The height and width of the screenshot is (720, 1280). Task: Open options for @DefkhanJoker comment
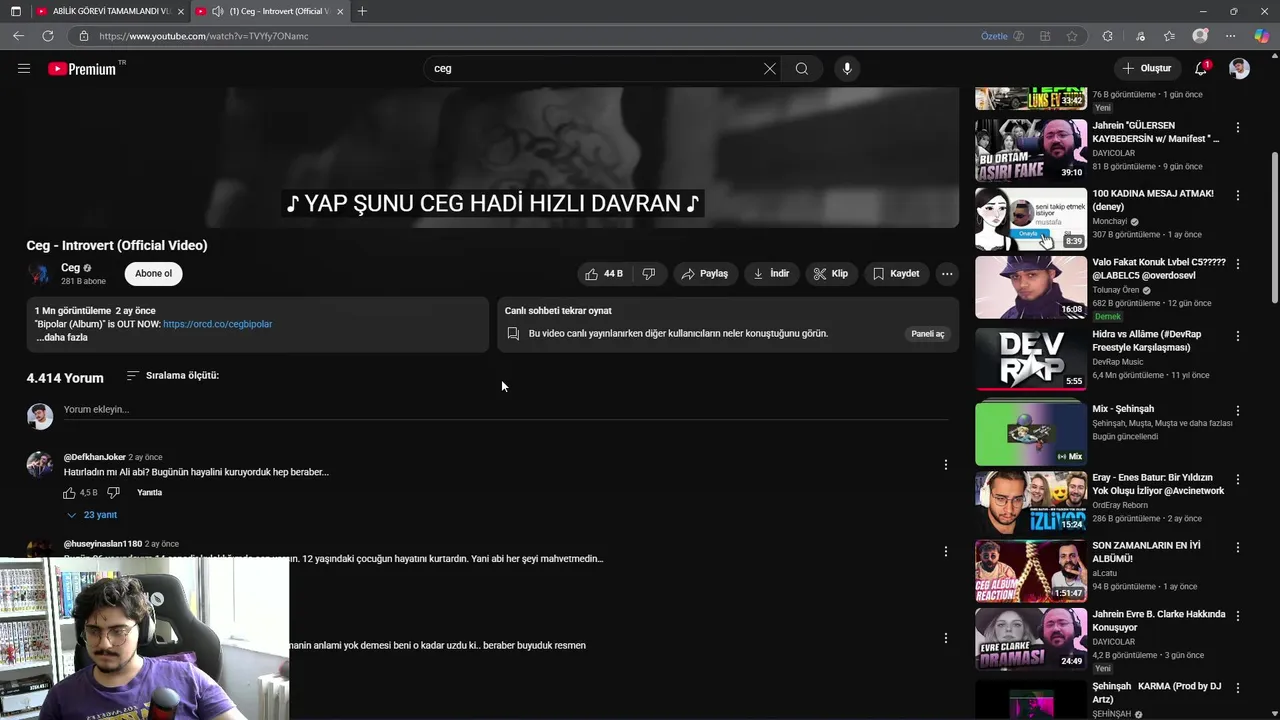(945, 464)
